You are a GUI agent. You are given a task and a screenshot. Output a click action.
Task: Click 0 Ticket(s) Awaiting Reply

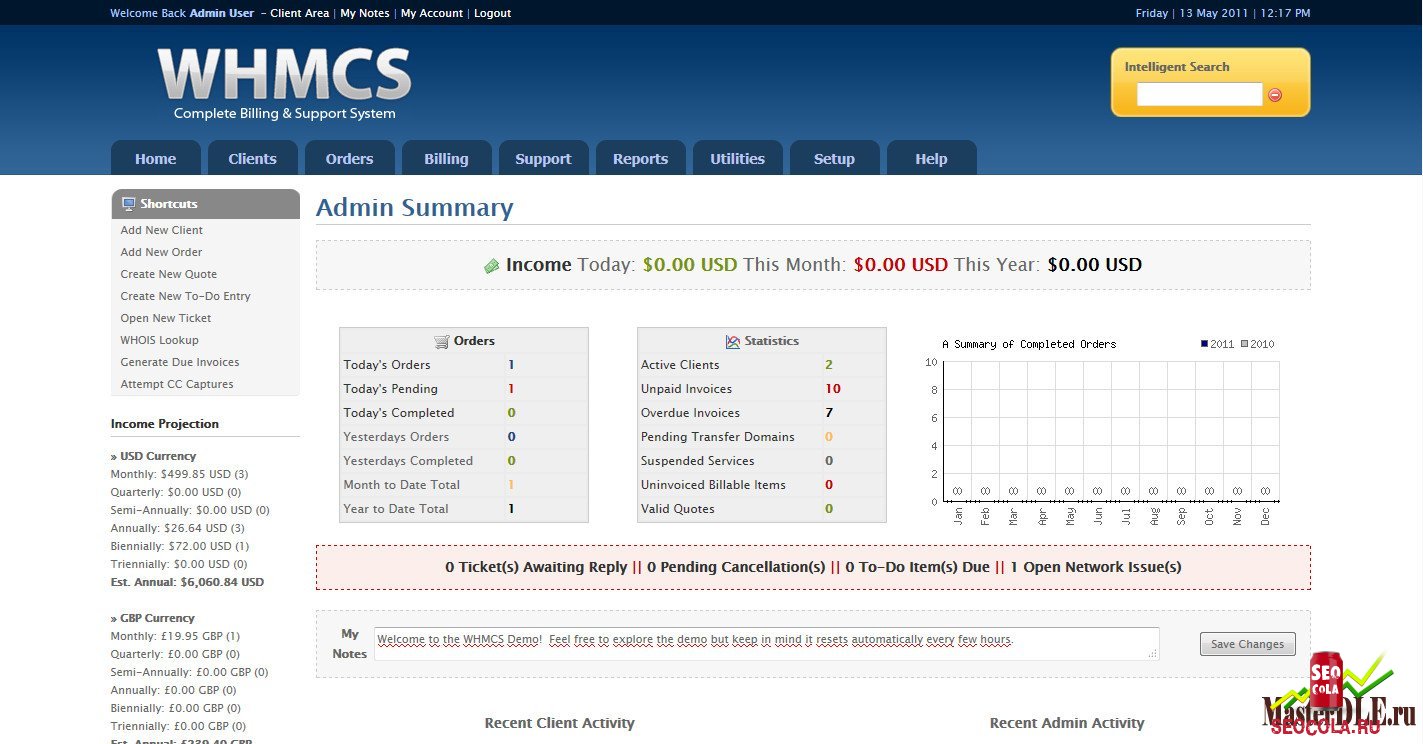pyautogui.click(x=536, y=567)
